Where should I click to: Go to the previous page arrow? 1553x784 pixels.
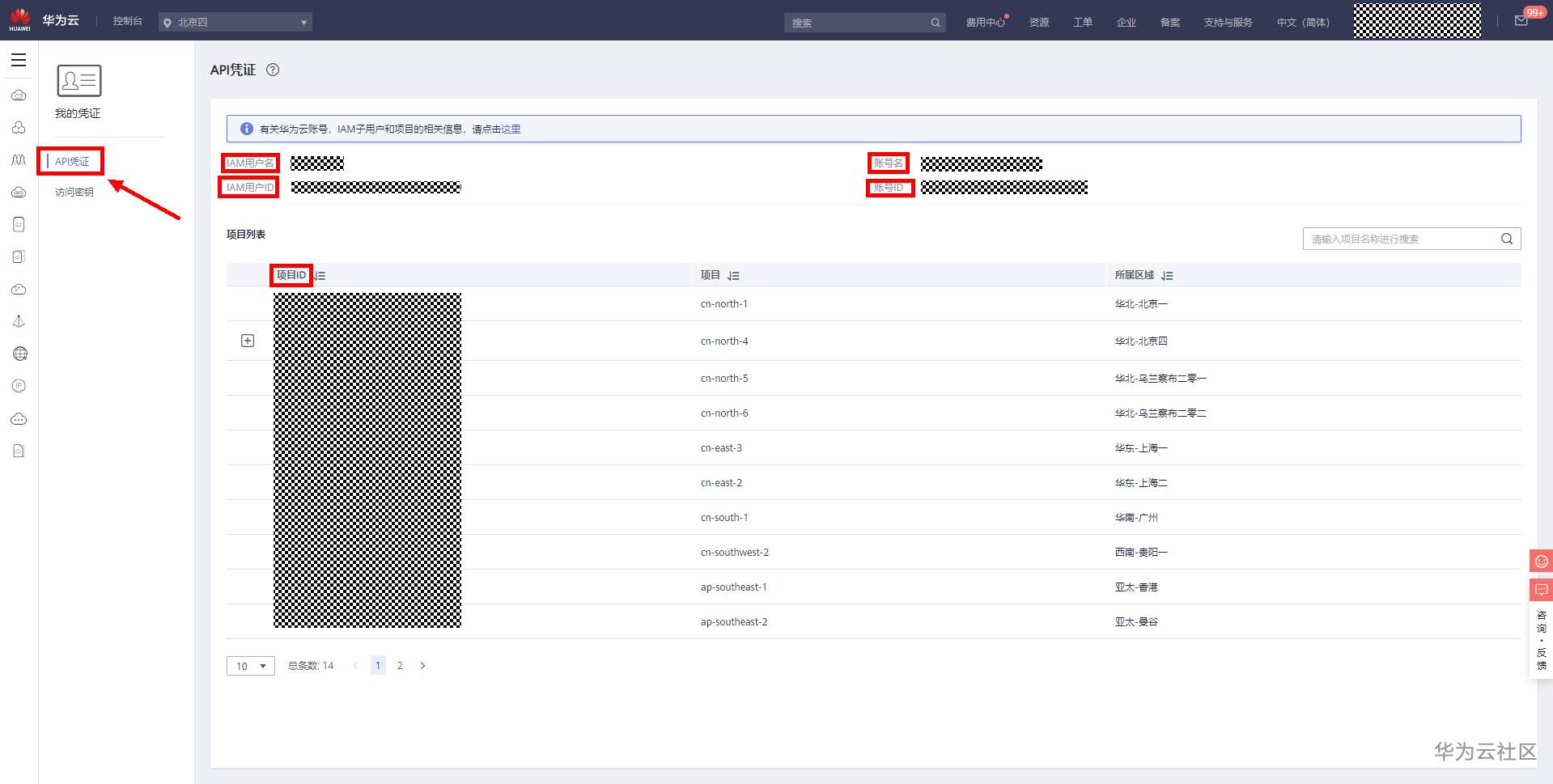[x=355, y=666]
